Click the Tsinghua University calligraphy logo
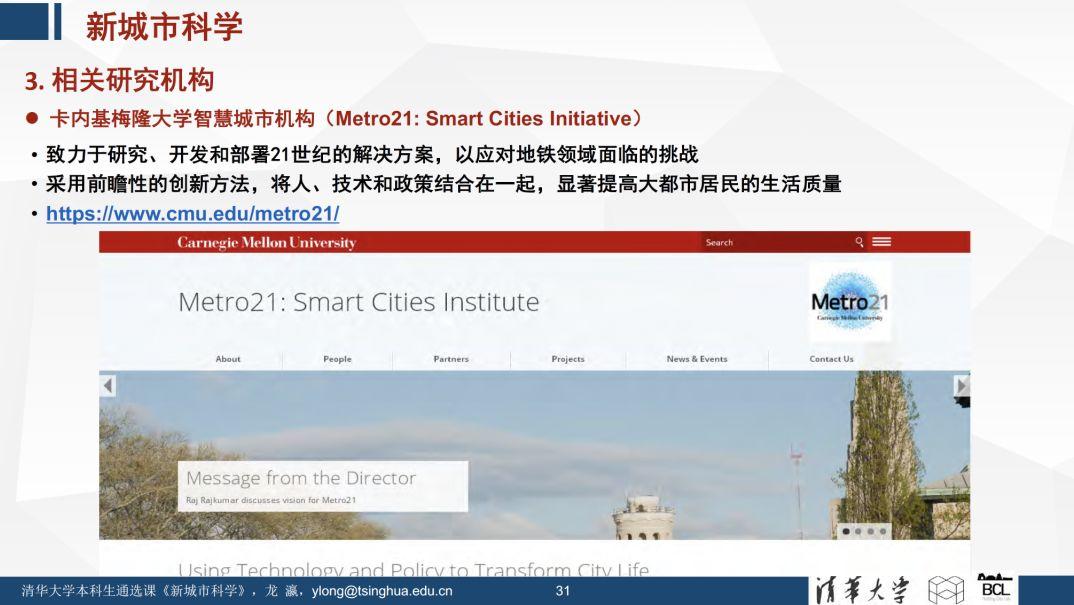The height and width of the screenshot is (605, 1074). [x=862, y=591]
